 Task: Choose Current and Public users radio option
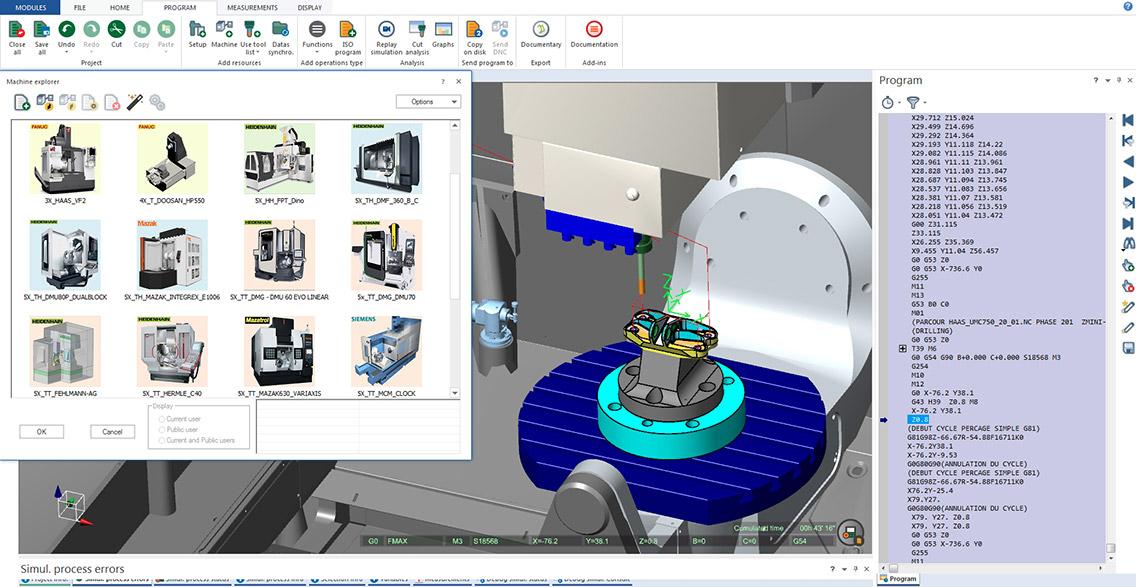pos(160,441)
